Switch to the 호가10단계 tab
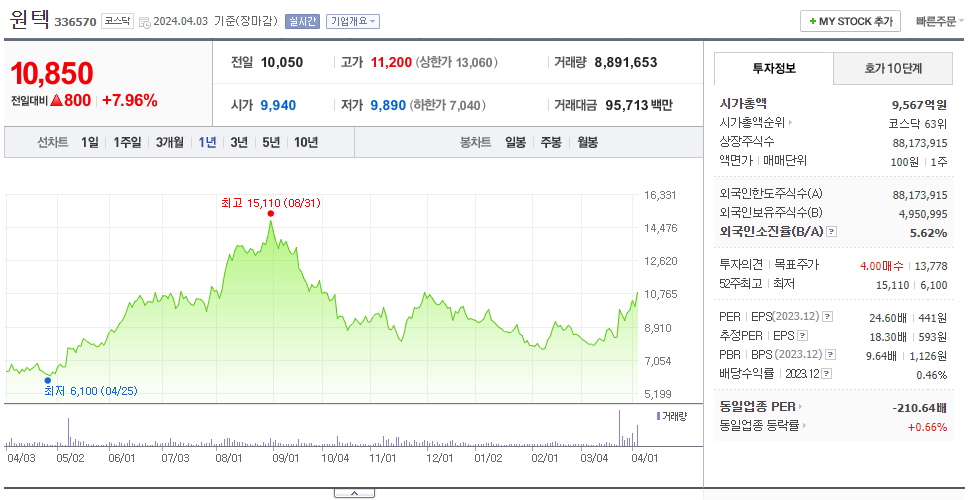 (893, 69)
